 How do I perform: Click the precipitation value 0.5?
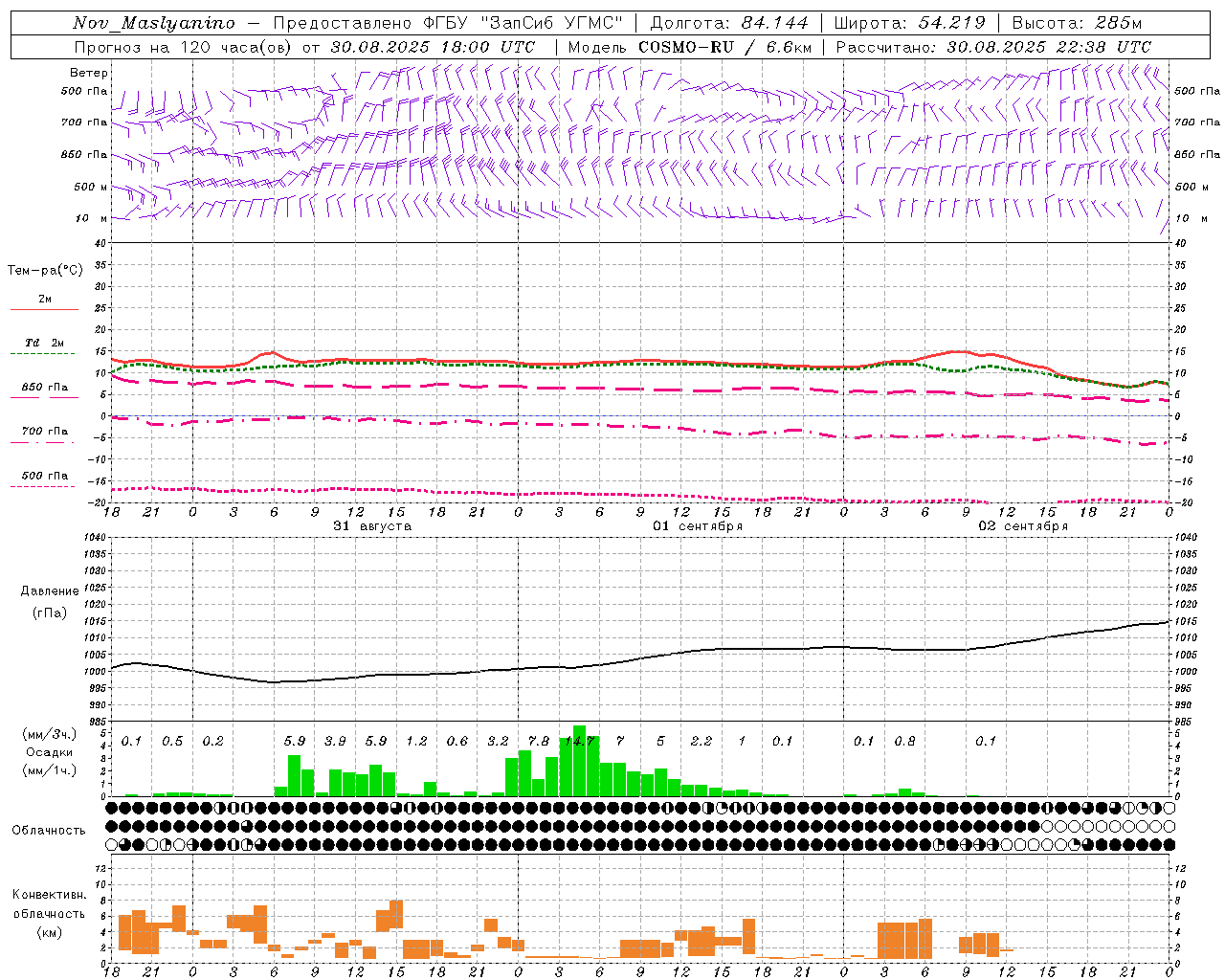(x=172, y=741)
